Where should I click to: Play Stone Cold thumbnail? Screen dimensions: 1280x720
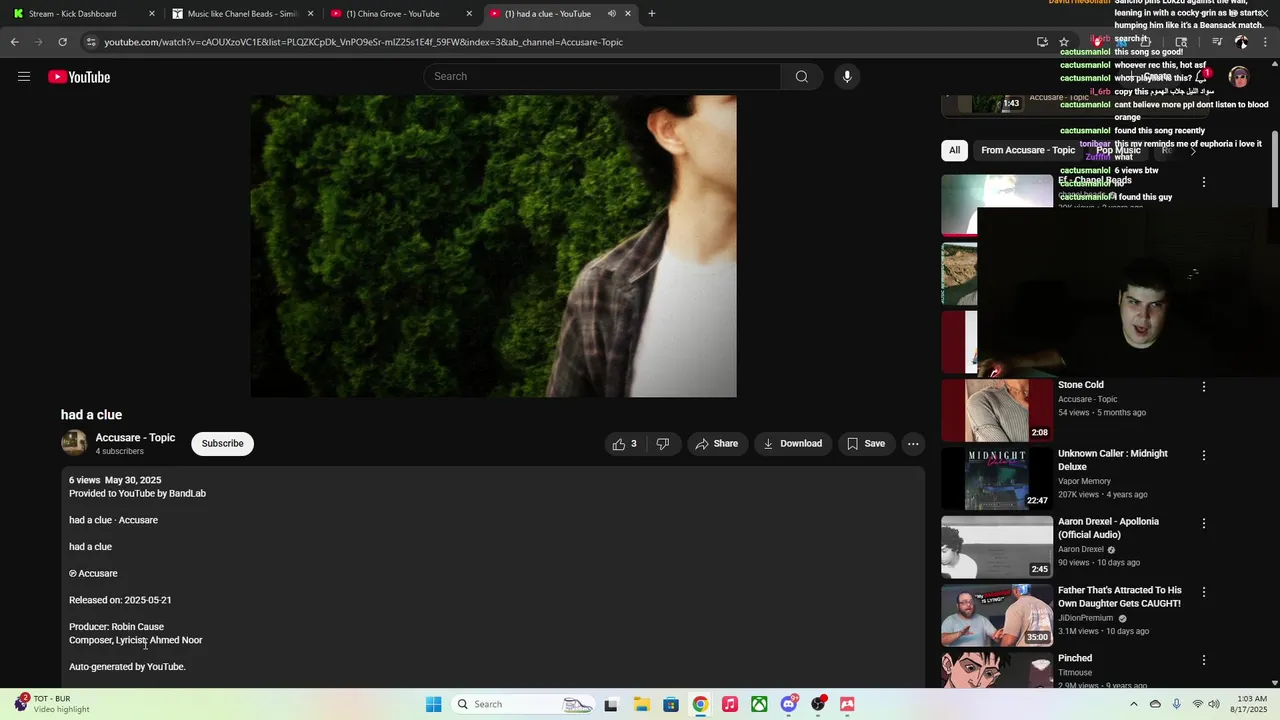click(x=997, y=410)
